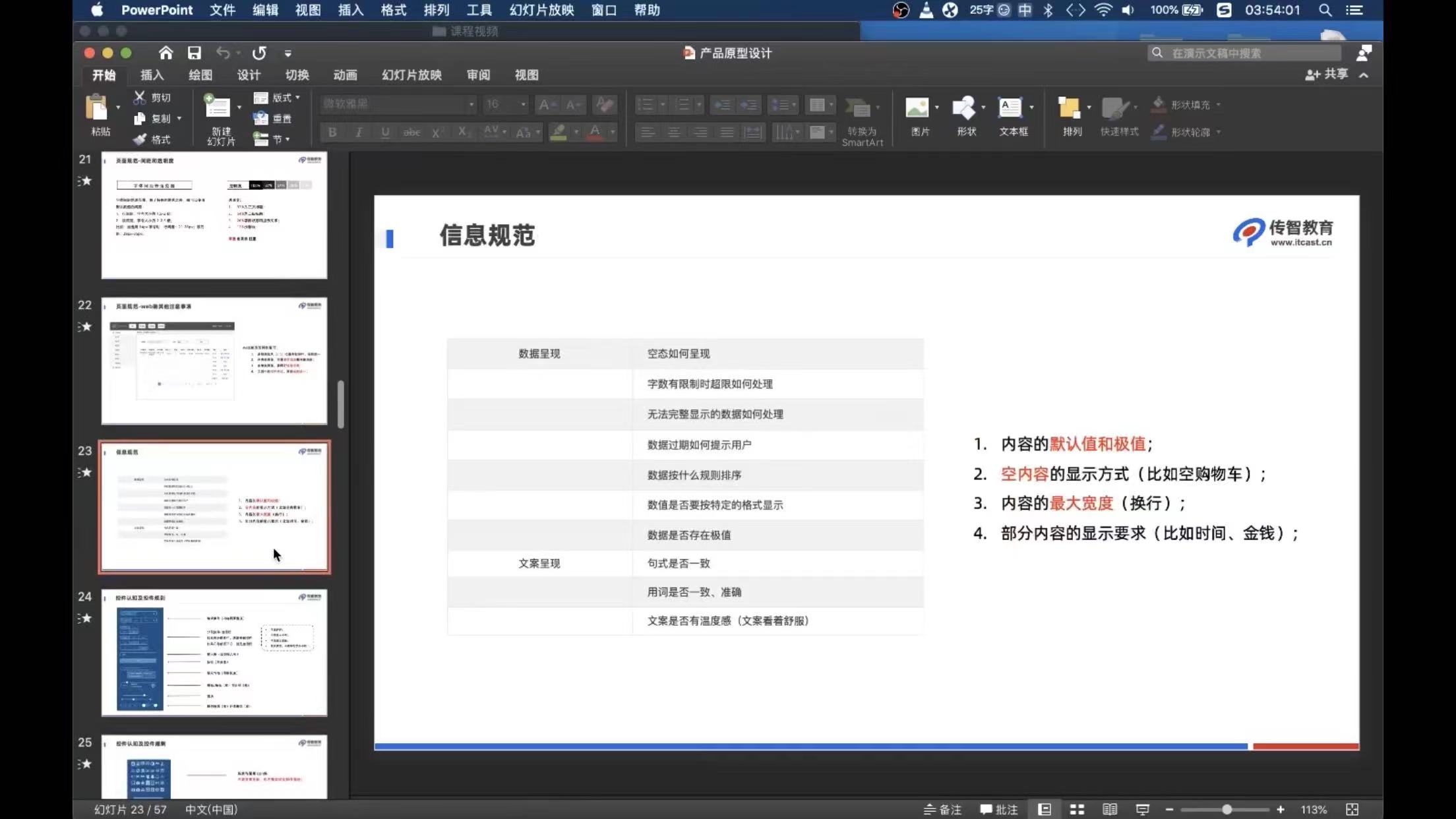Open the Section (节) dropdown
Screen dimensions: 1456x819
(272, 139)
